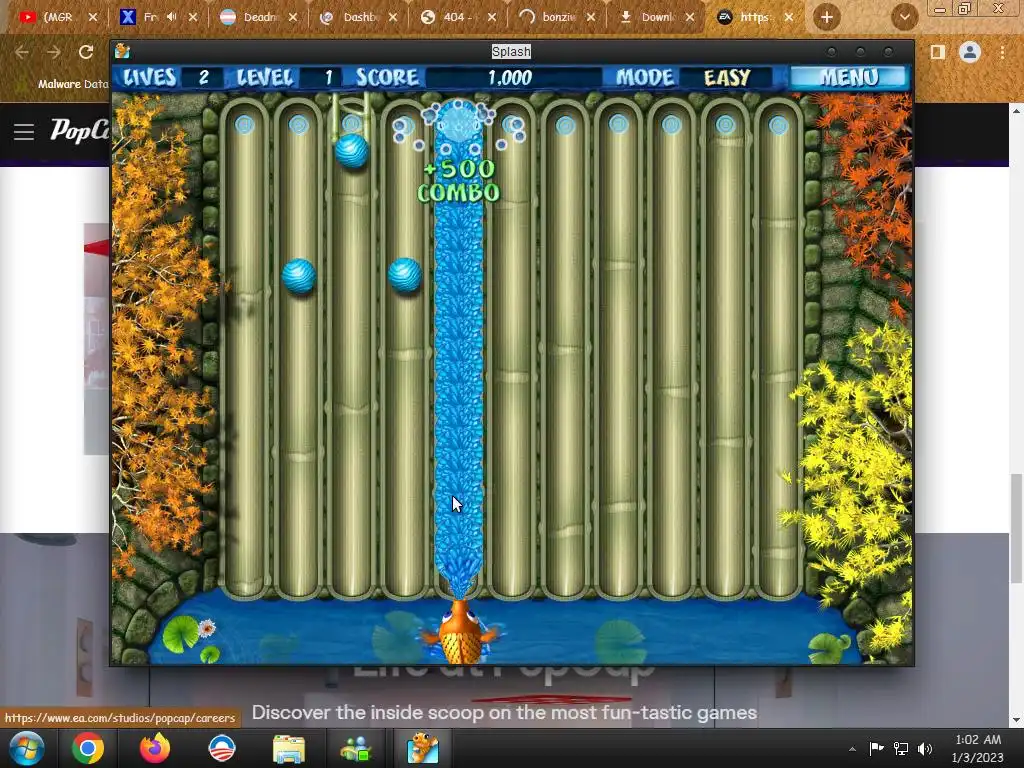Click the SCORE value 1,000
The image size is (1024, 768).
tap(510, 78)
